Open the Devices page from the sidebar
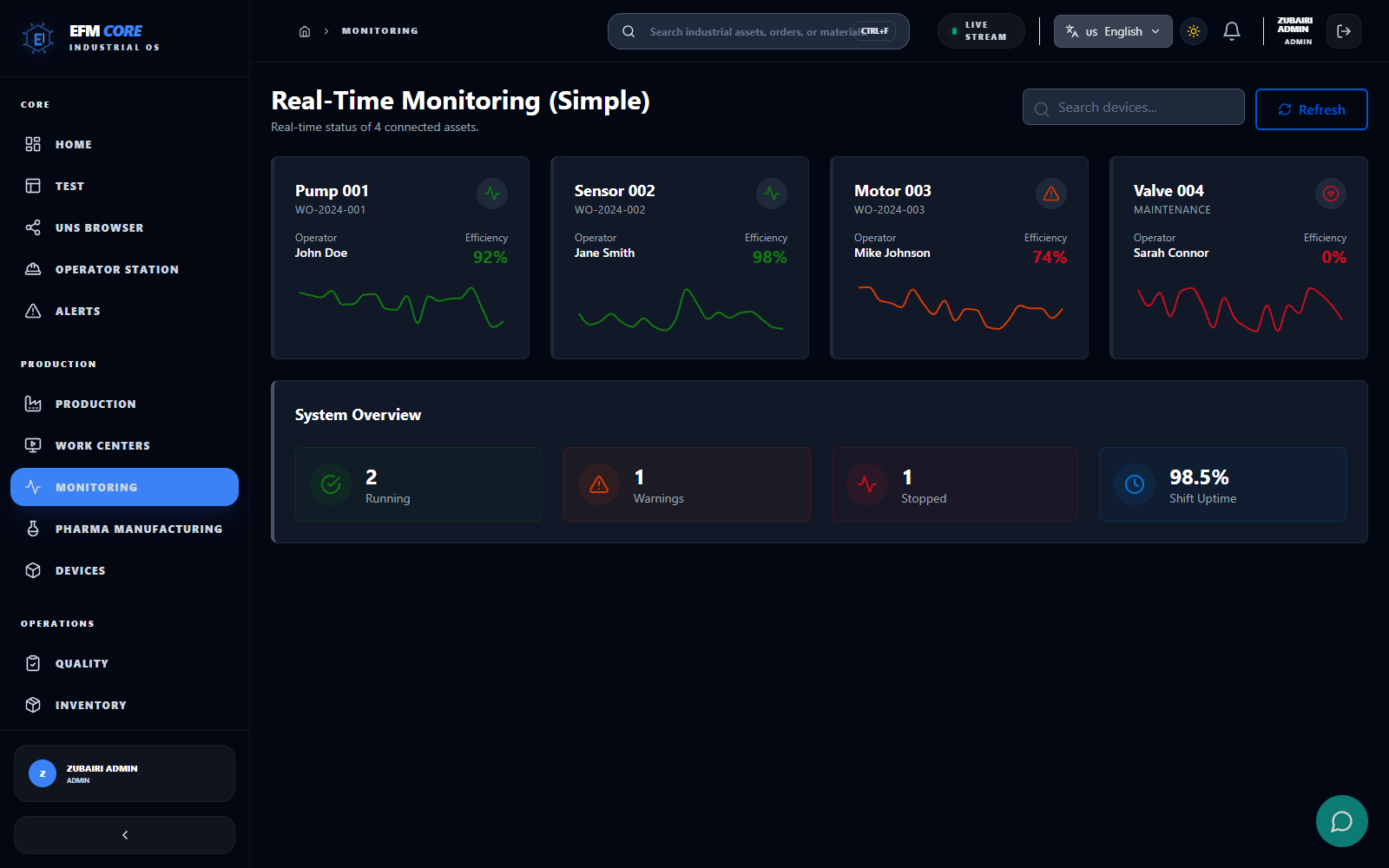1389x868 pixels. point(81,570)
